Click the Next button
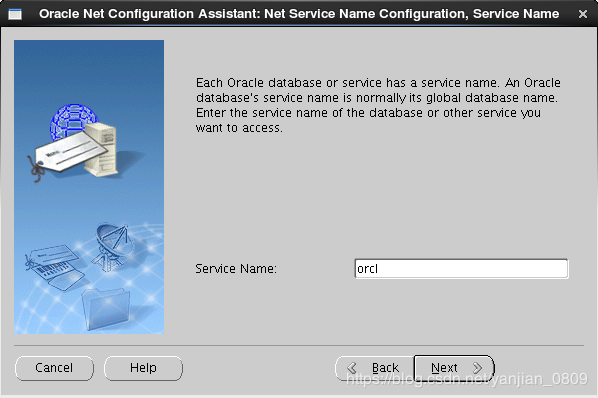 pos(454,368)
